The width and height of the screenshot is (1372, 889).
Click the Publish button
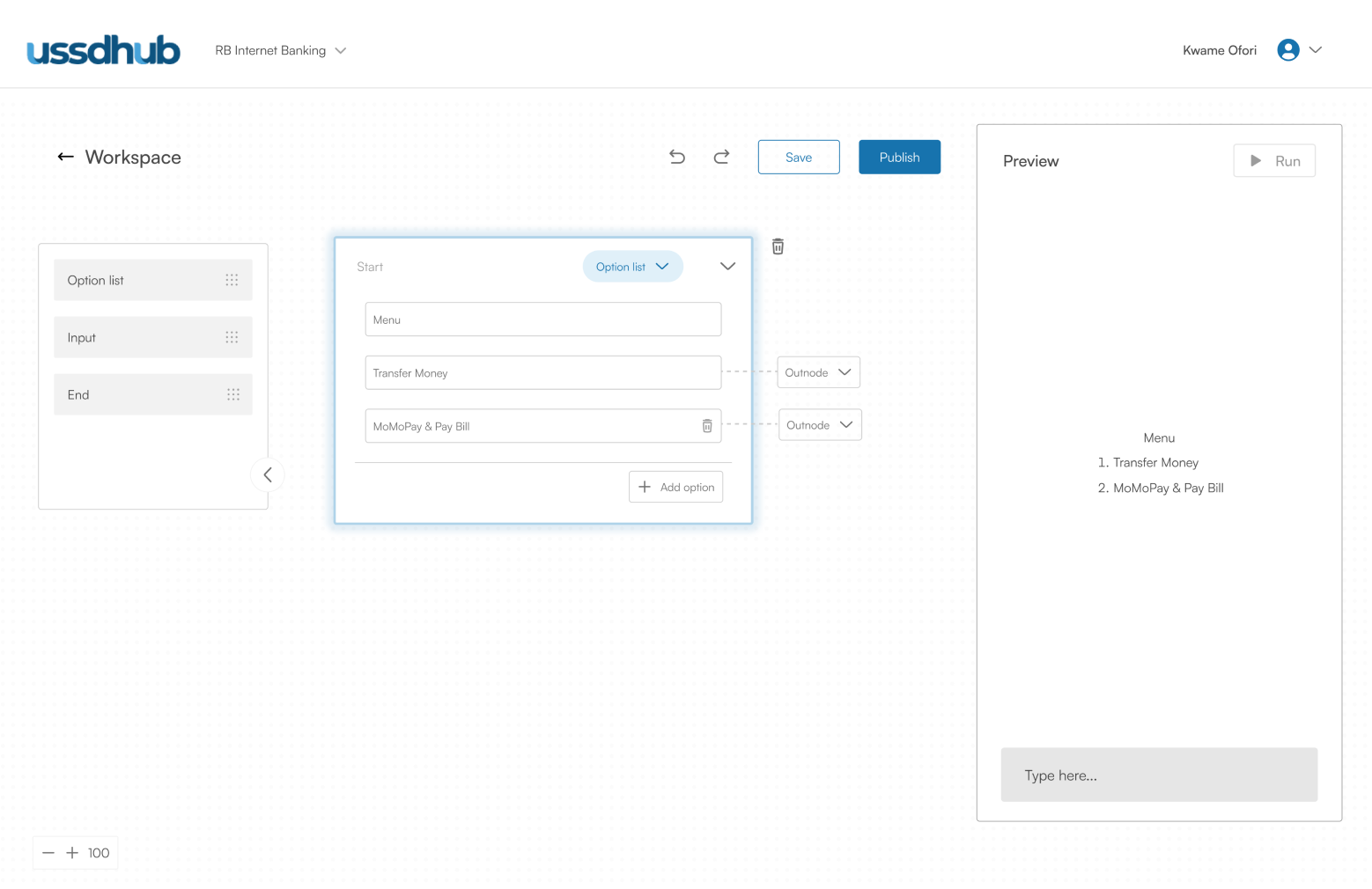click(x=899, y=157)
